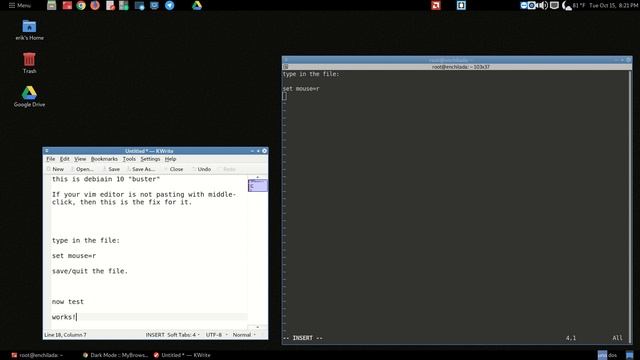
Task: Open Bookmarks menu in KWrite
Action: click(x=104, y=159)
